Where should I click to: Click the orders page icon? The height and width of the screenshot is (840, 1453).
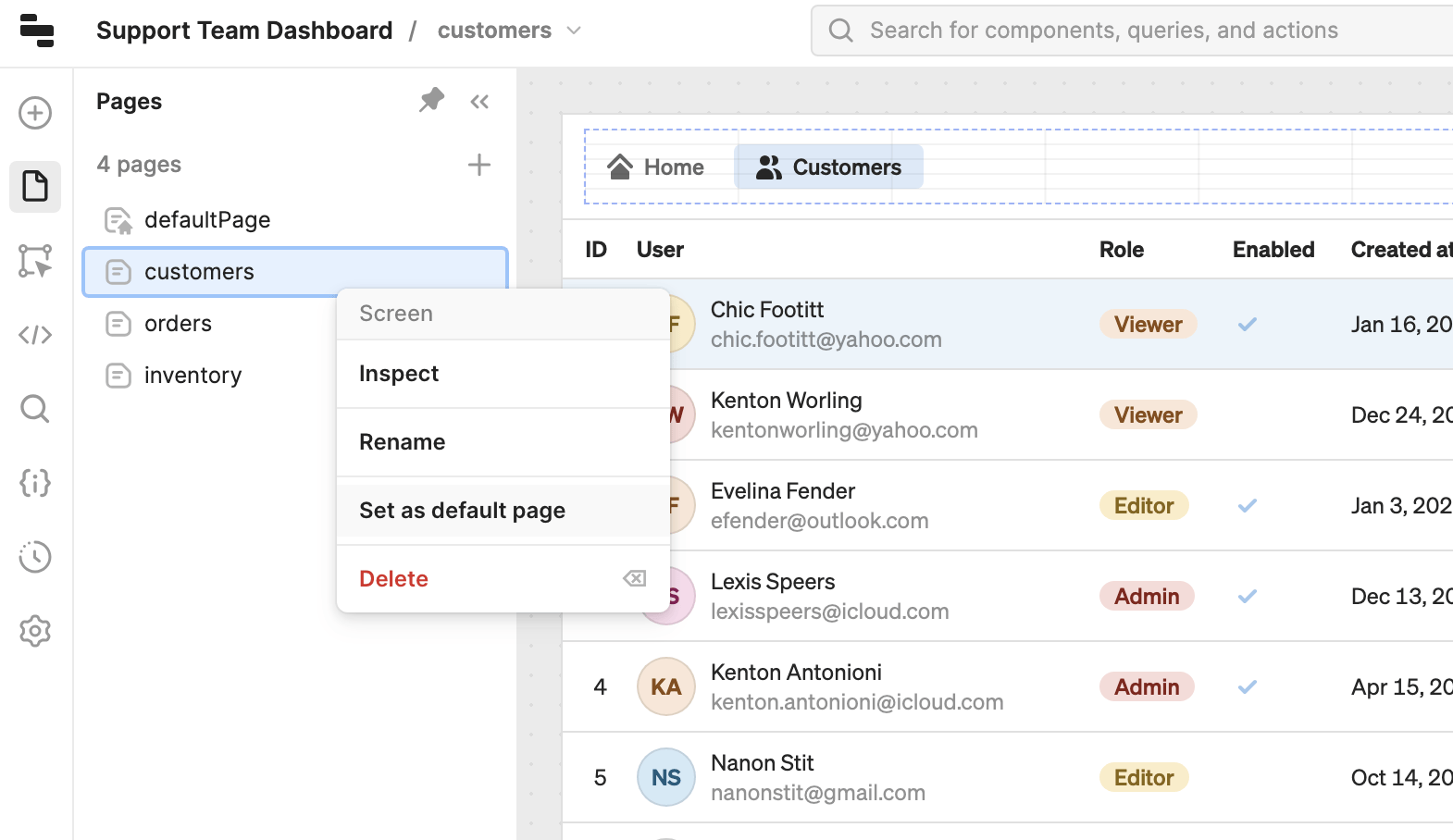(118, 324)
